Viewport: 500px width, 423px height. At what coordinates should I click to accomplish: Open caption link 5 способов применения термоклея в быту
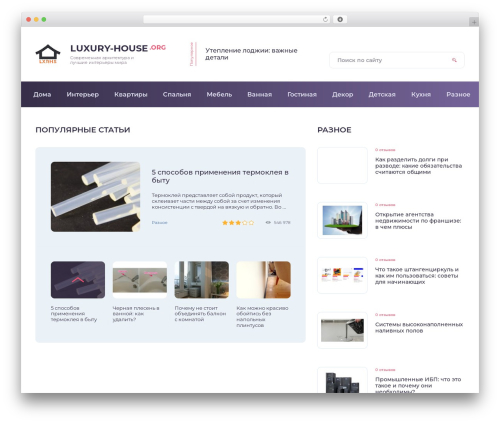74,314
